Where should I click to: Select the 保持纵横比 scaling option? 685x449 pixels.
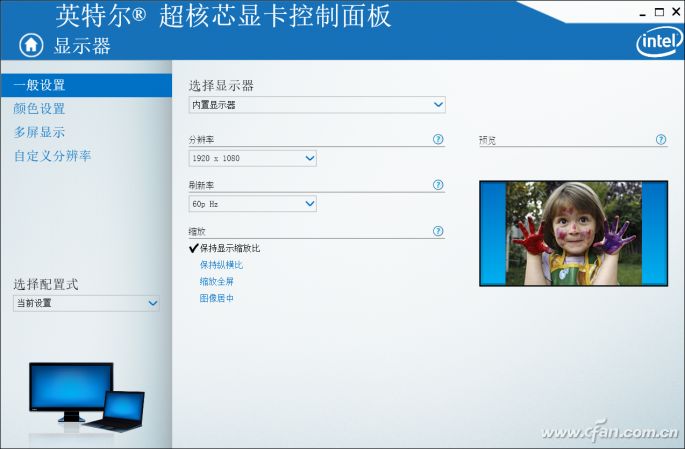[221, 265]
